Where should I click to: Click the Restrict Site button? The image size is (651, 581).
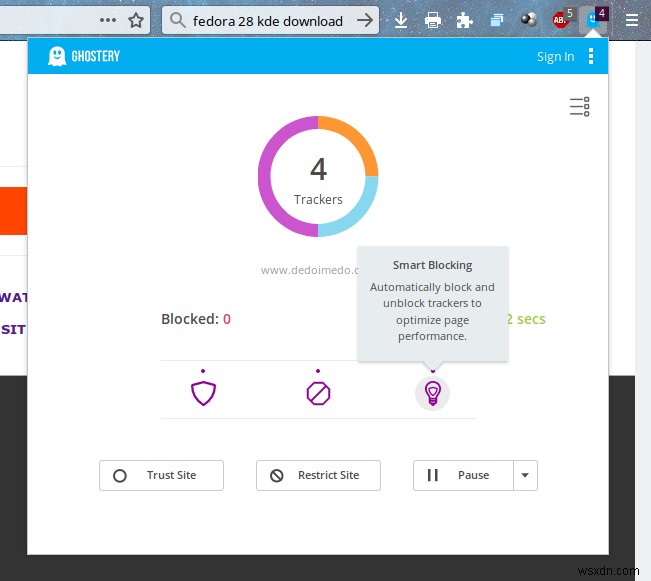(x=318, y=475)
